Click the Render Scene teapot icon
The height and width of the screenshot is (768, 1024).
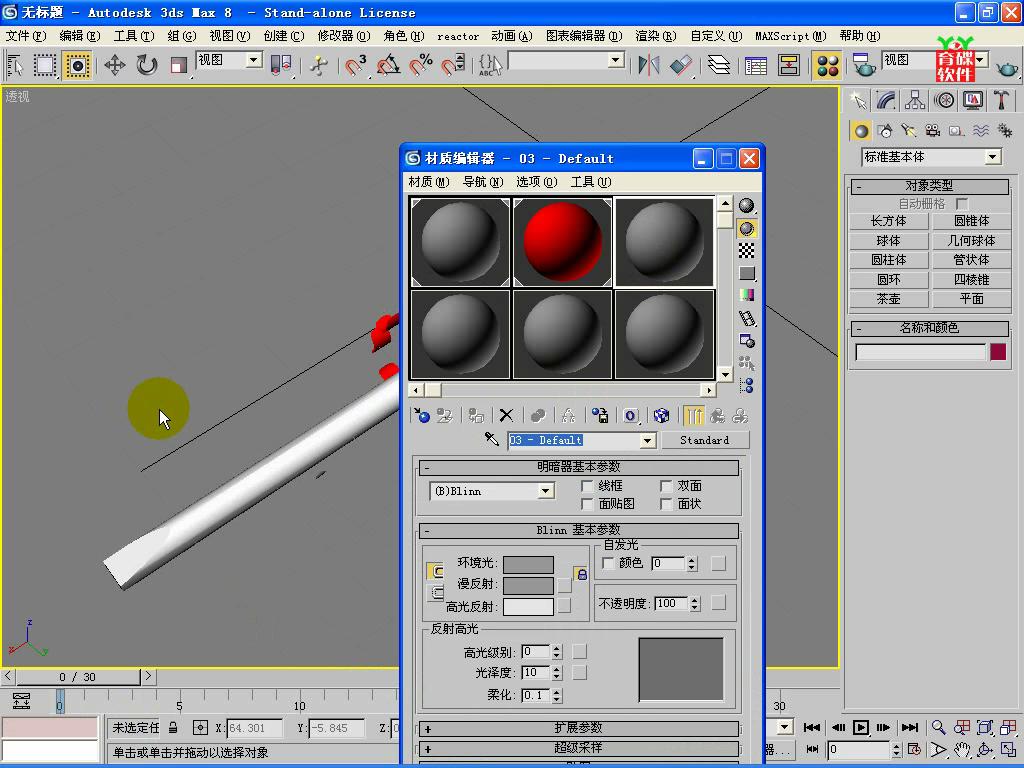click(864, 65)
